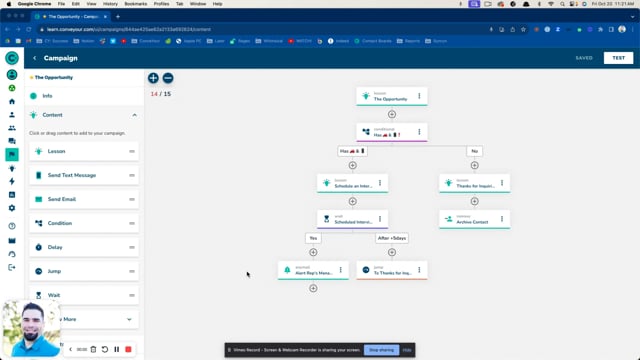This screenshot has height=360, width=640.
Task: Open options menu of Schedule an Interview node
Action: tap(380, 183)
